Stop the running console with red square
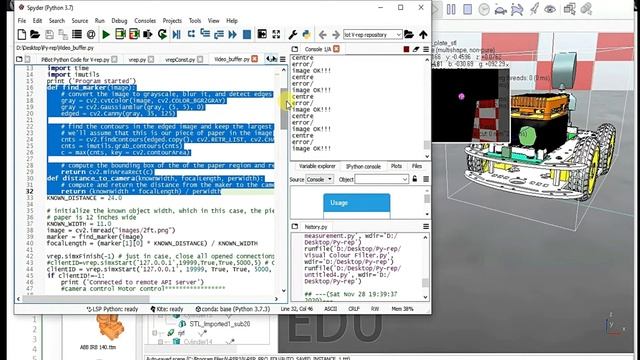This screenshot has width=640, height=360. [x=406, y=49]
